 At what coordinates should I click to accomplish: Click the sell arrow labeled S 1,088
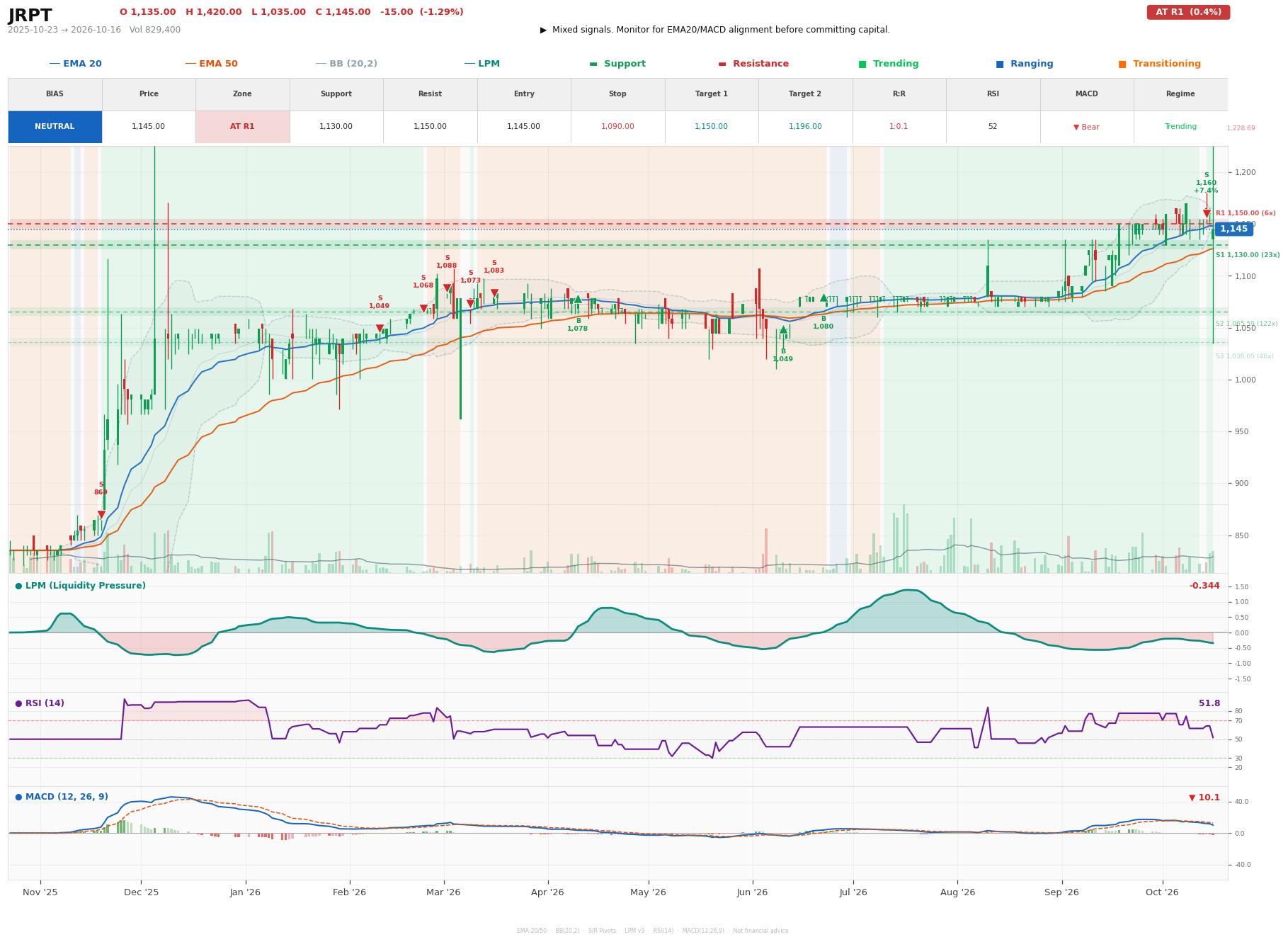click(447, 288)
